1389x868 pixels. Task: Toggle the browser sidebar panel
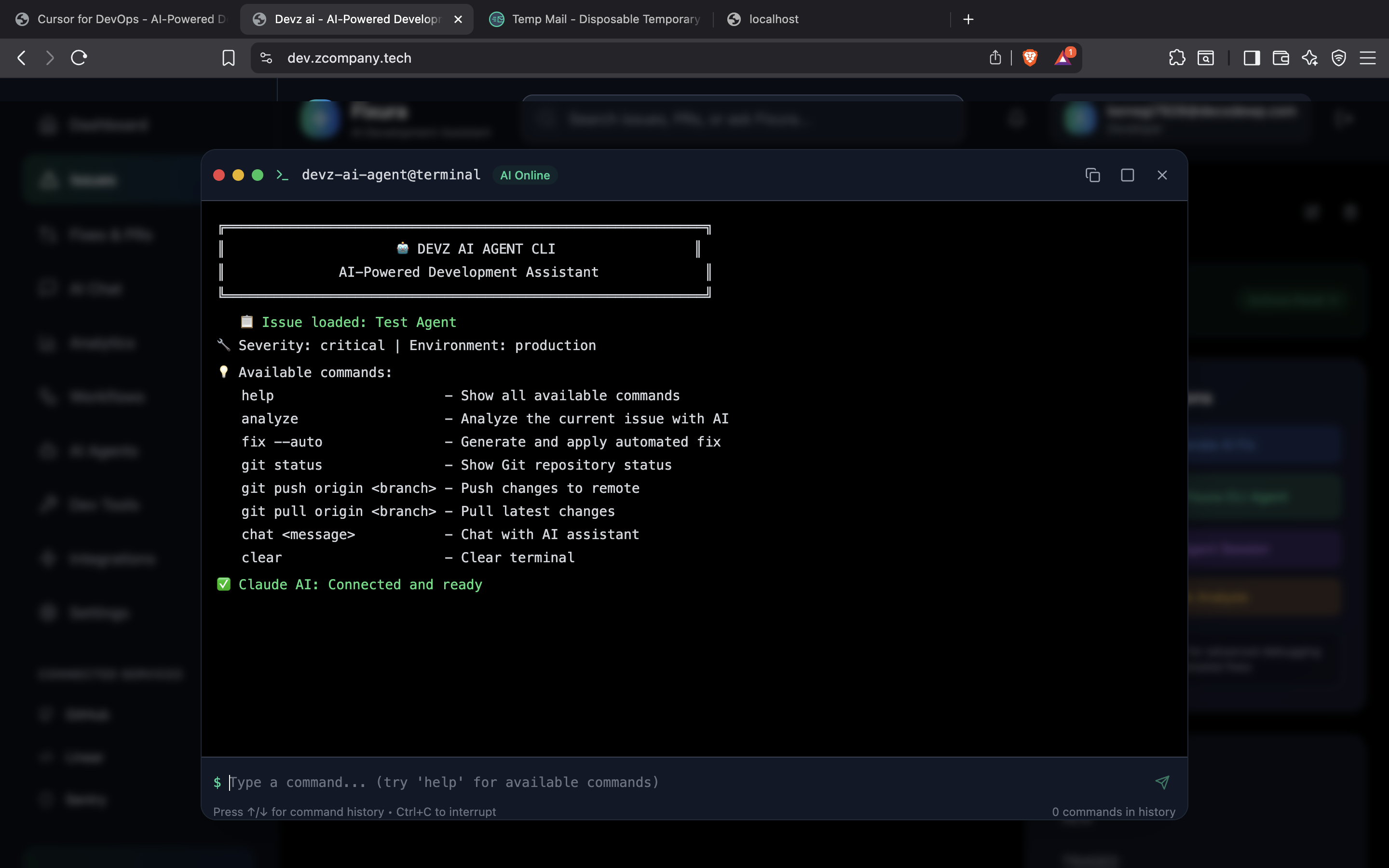[x=1251, y=58]
